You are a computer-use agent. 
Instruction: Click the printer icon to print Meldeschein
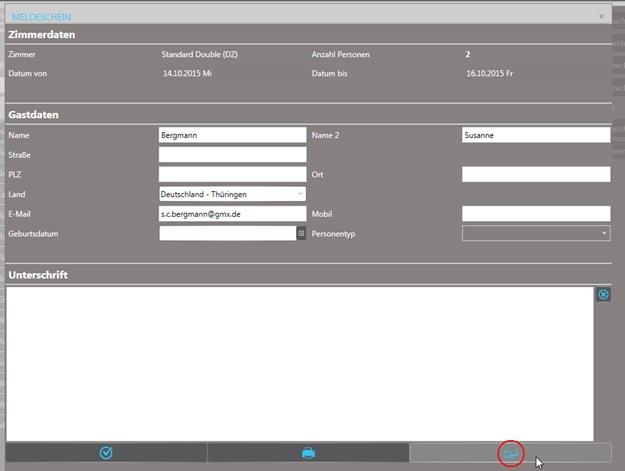click(x=308, y=453)
